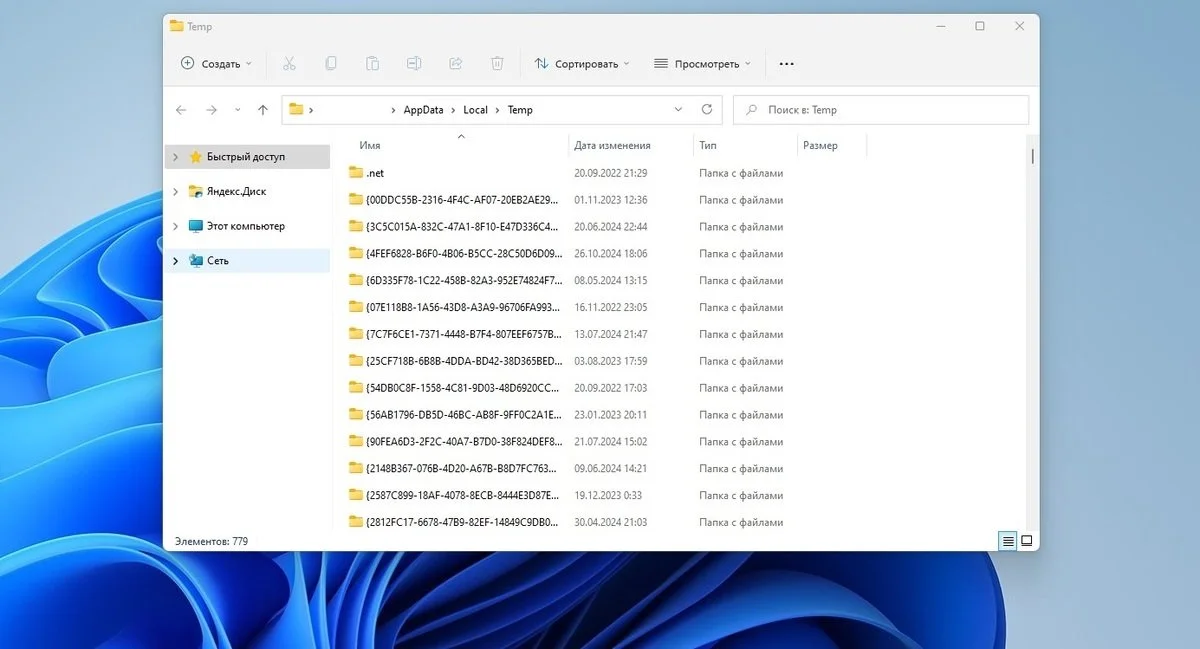Screen dimensions: 1200x649
Task: Click the Cut scissors icon
Action: coord(289,63)
